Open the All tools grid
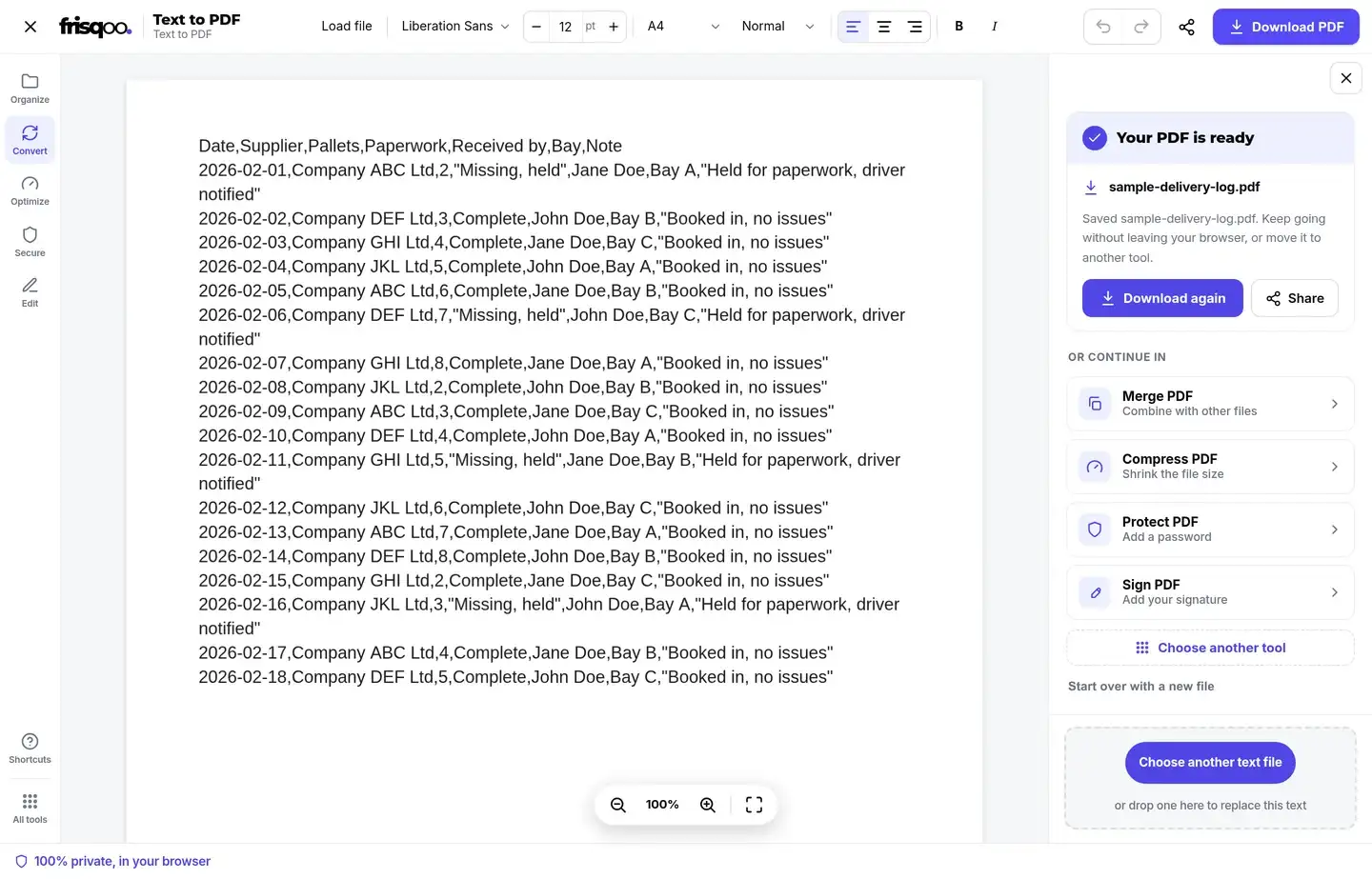Image resolution: width=1372 pixels, height=879 pixels. pyautogui.click(x=30, y=809)
